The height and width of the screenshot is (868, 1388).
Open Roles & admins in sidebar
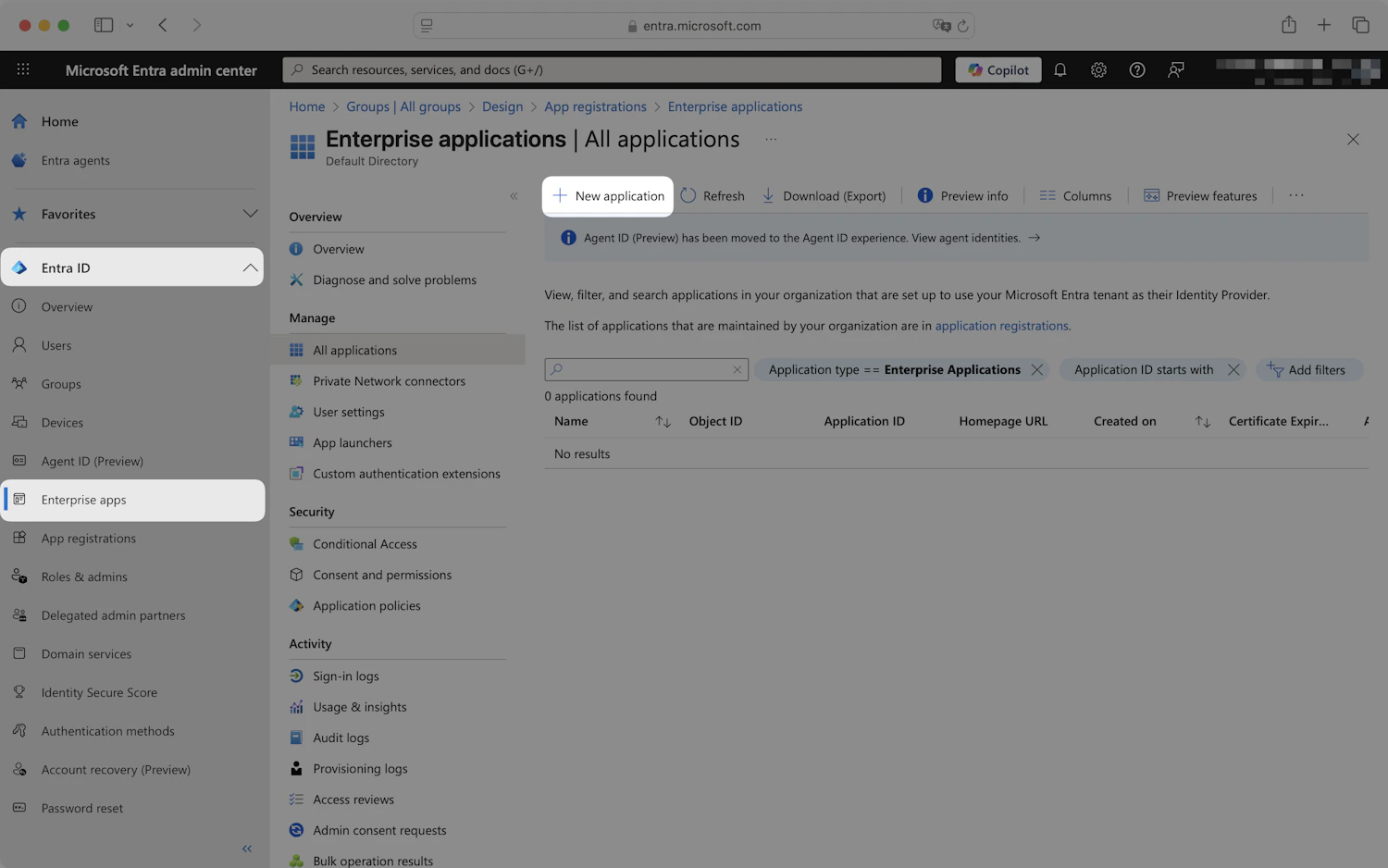coord(84,577)
